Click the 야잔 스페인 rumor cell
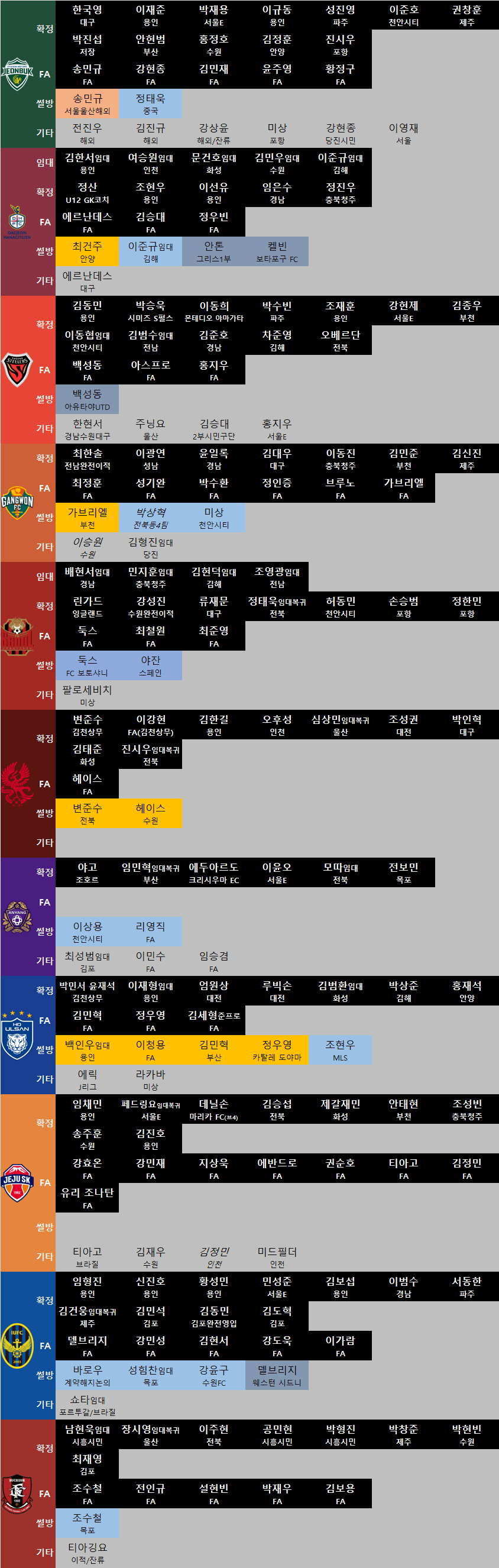 [150, 666]
